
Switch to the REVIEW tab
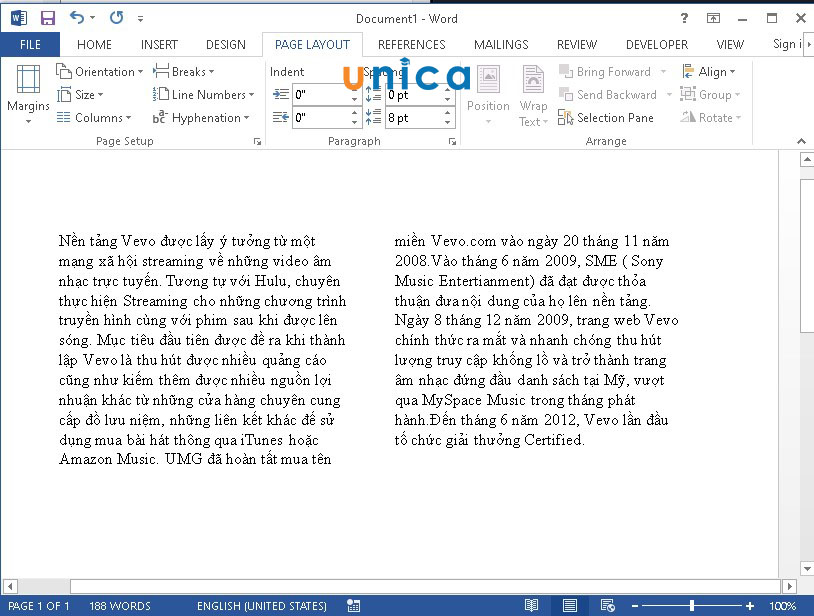pyautogui.click(x=577, y=45)
